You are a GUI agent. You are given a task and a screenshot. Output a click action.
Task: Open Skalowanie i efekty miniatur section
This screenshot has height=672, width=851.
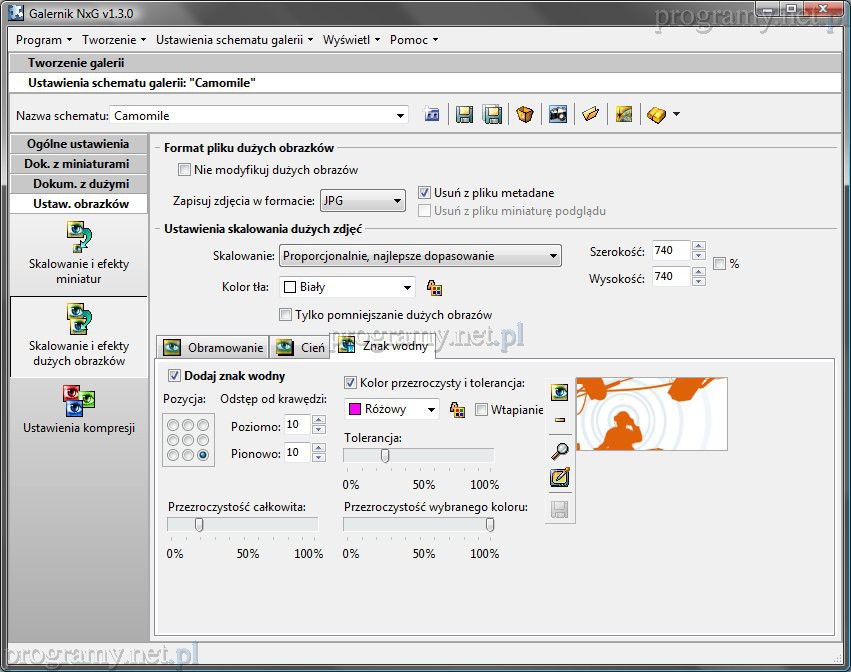[x=79, y=255]
